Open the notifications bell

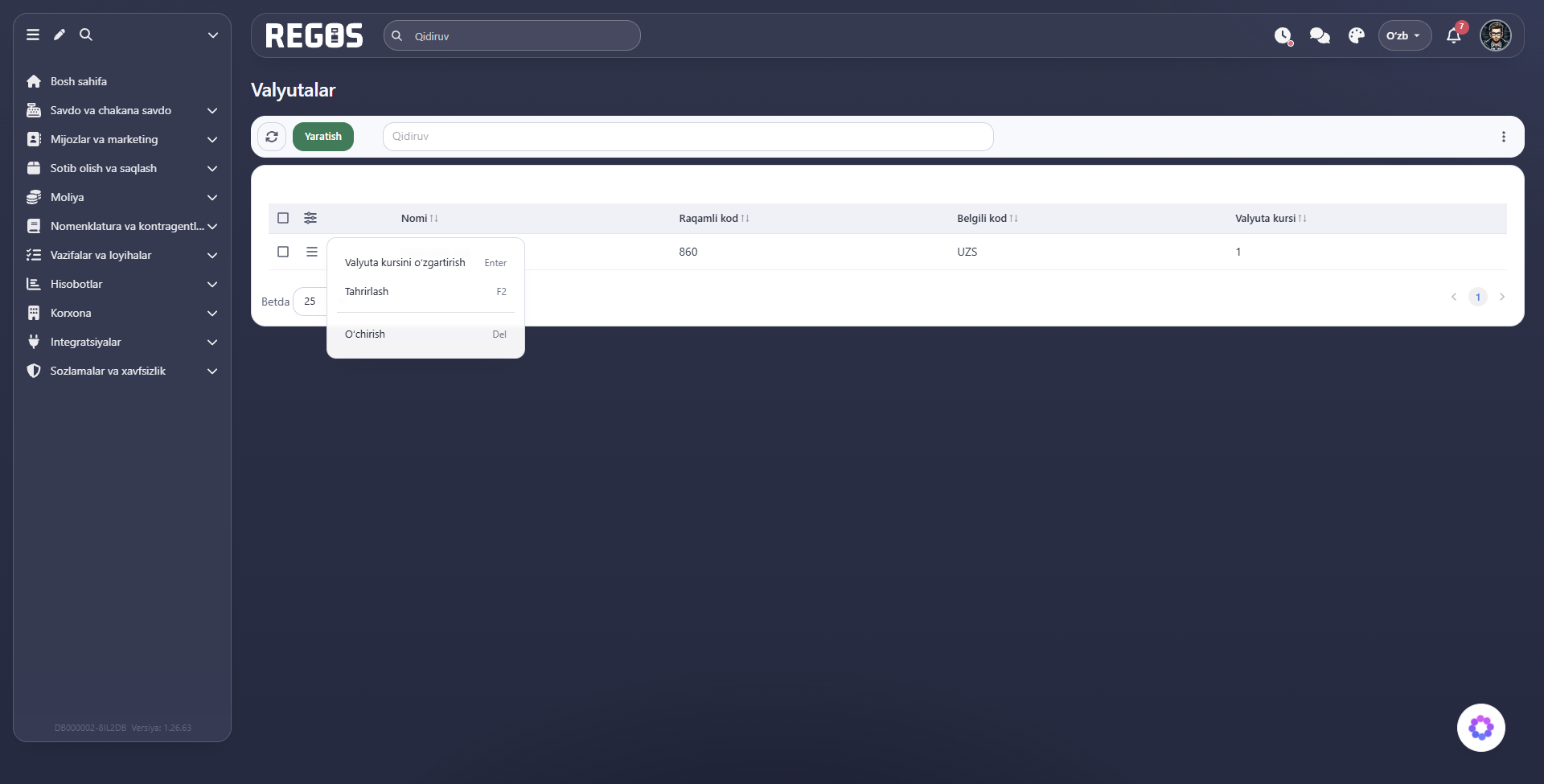(x=1454, y=35)
